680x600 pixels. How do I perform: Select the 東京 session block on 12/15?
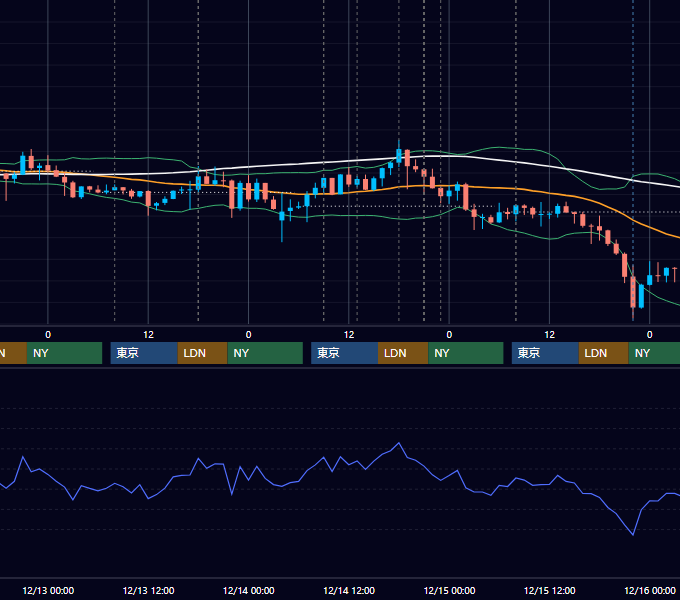tap(545, 353)
